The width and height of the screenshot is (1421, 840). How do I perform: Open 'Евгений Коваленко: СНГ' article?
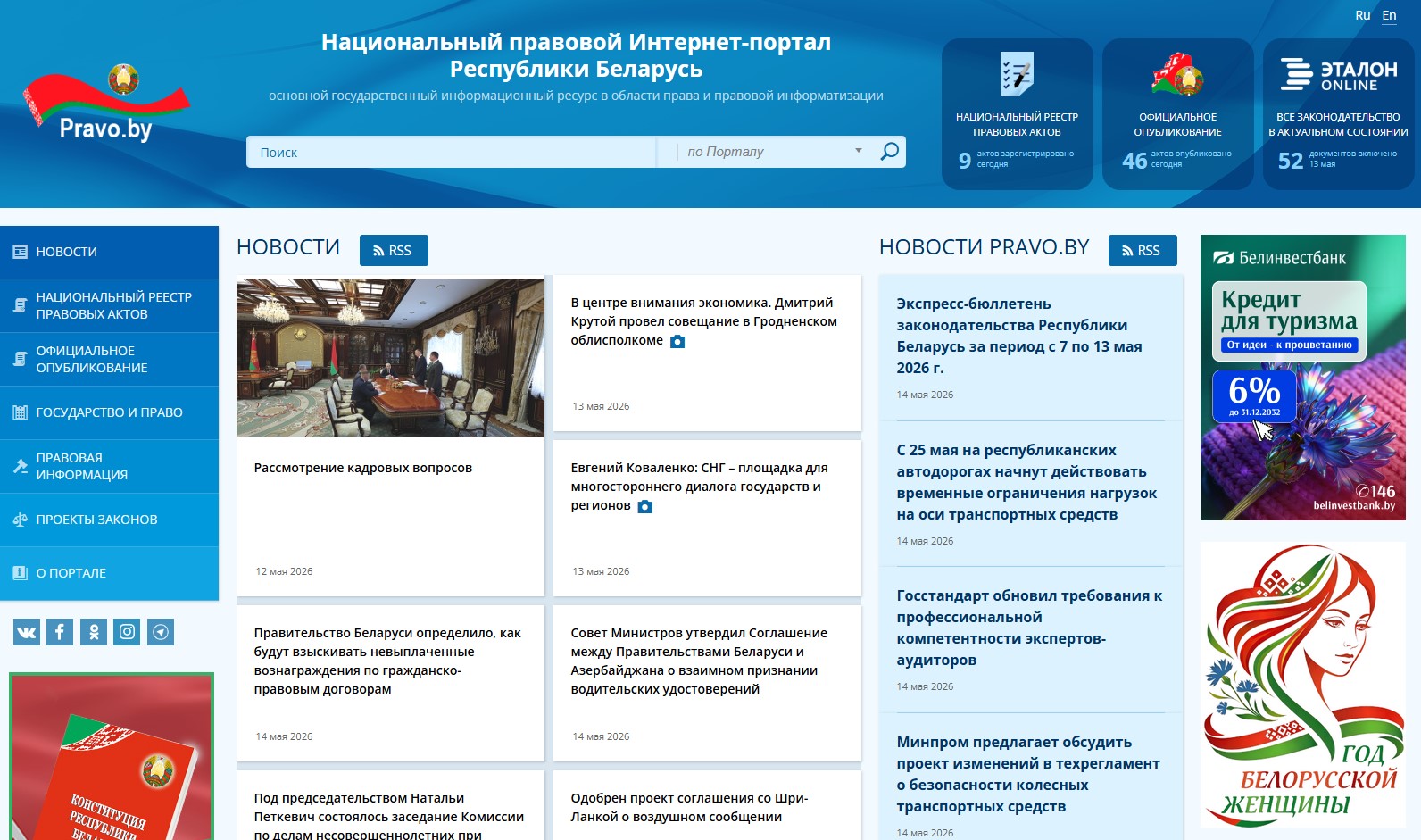point(700,487)
